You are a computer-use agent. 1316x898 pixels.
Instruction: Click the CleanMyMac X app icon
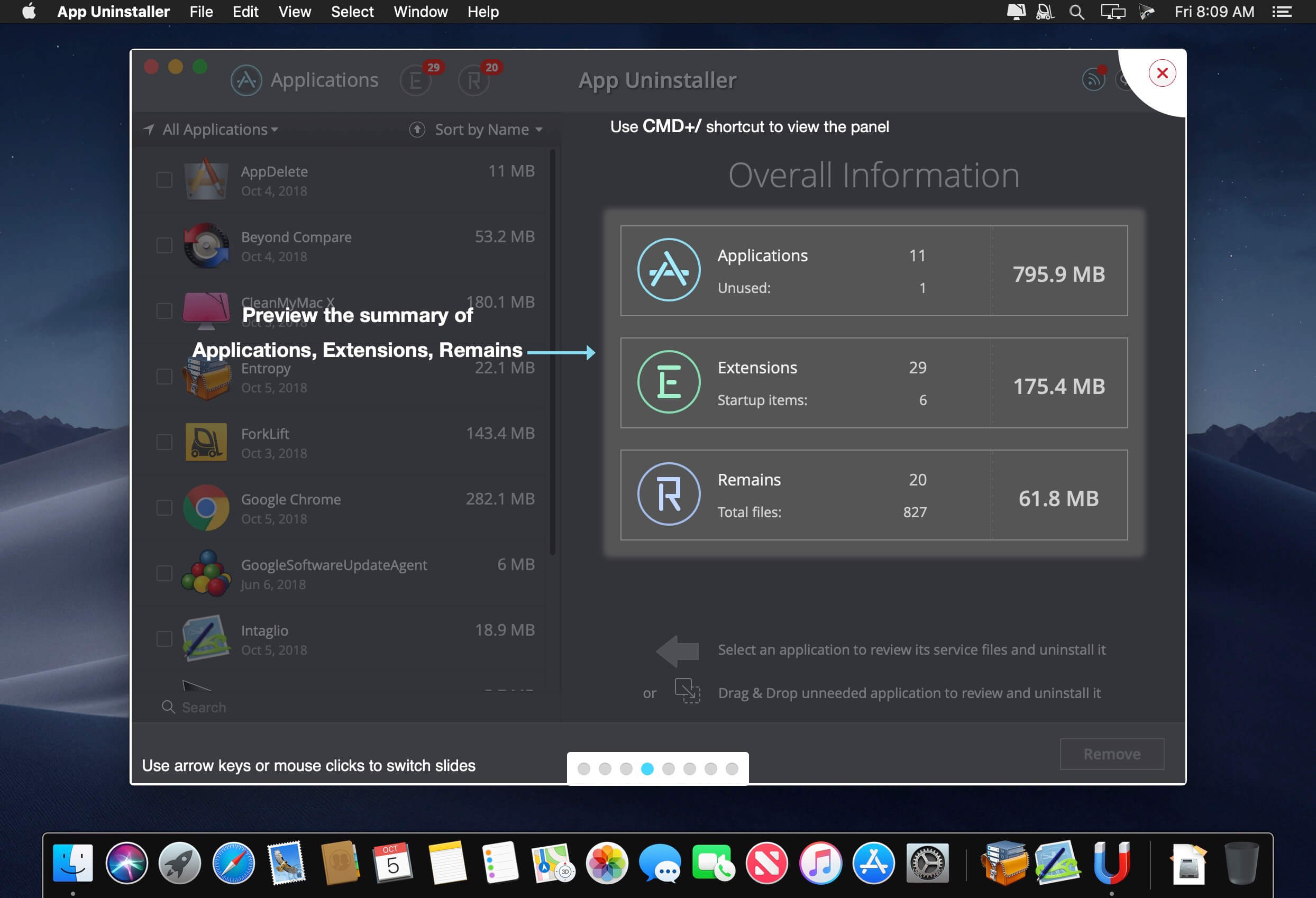coord(205,311)
